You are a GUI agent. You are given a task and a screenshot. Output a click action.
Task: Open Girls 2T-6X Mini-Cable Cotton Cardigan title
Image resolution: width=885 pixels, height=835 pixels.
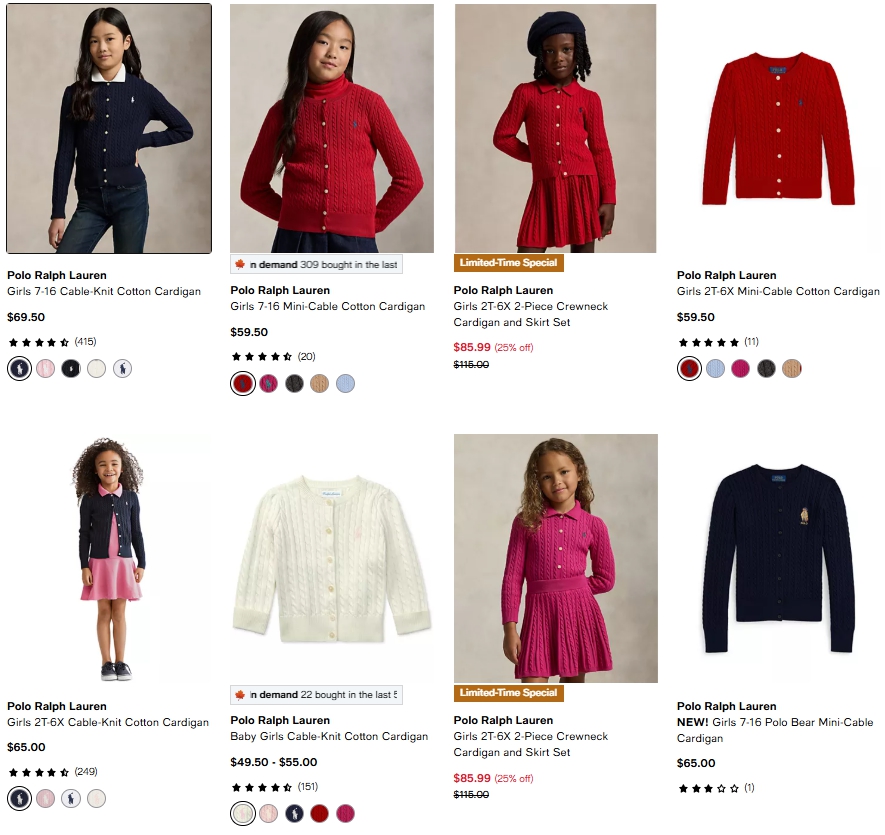tap(778, 291)
